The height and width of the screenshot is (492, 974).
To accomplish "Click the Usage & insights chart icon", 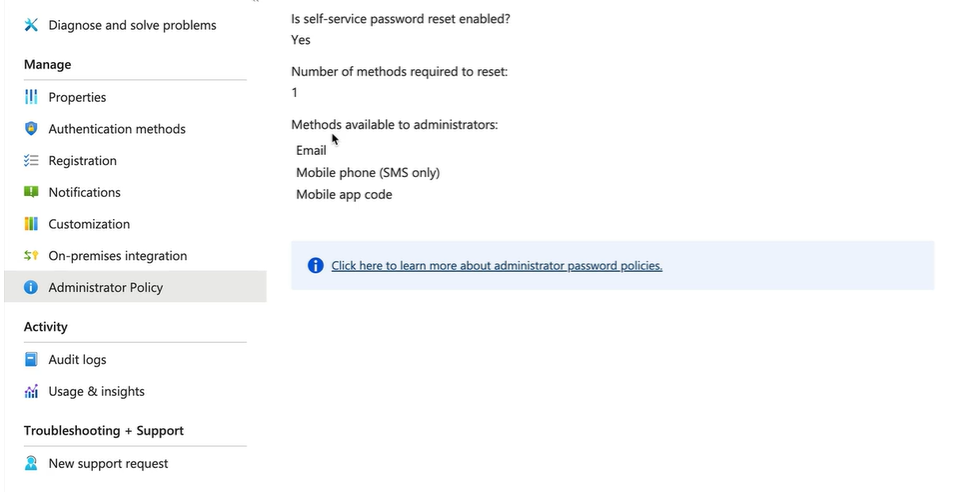I will pyautogui.click(x=31, y=391).
